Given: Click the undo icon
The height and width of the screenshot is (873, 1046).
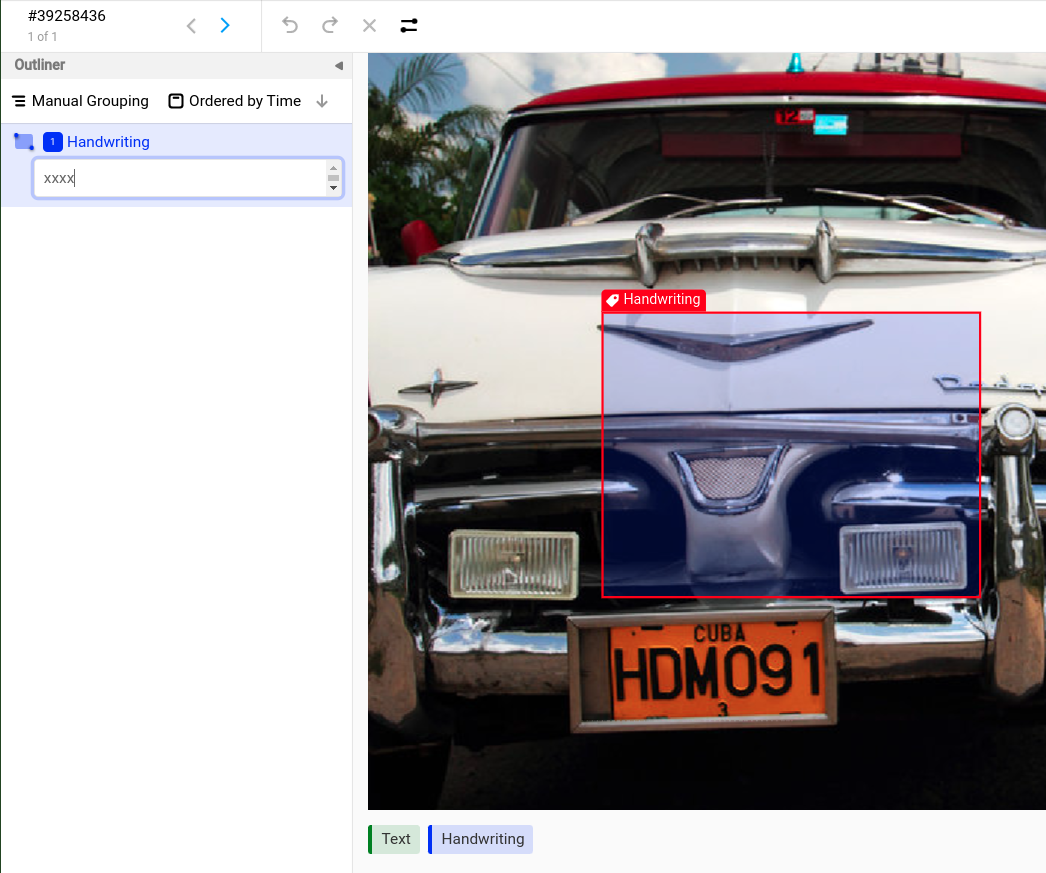Looking at the screenshot, I should pos(290,26).
